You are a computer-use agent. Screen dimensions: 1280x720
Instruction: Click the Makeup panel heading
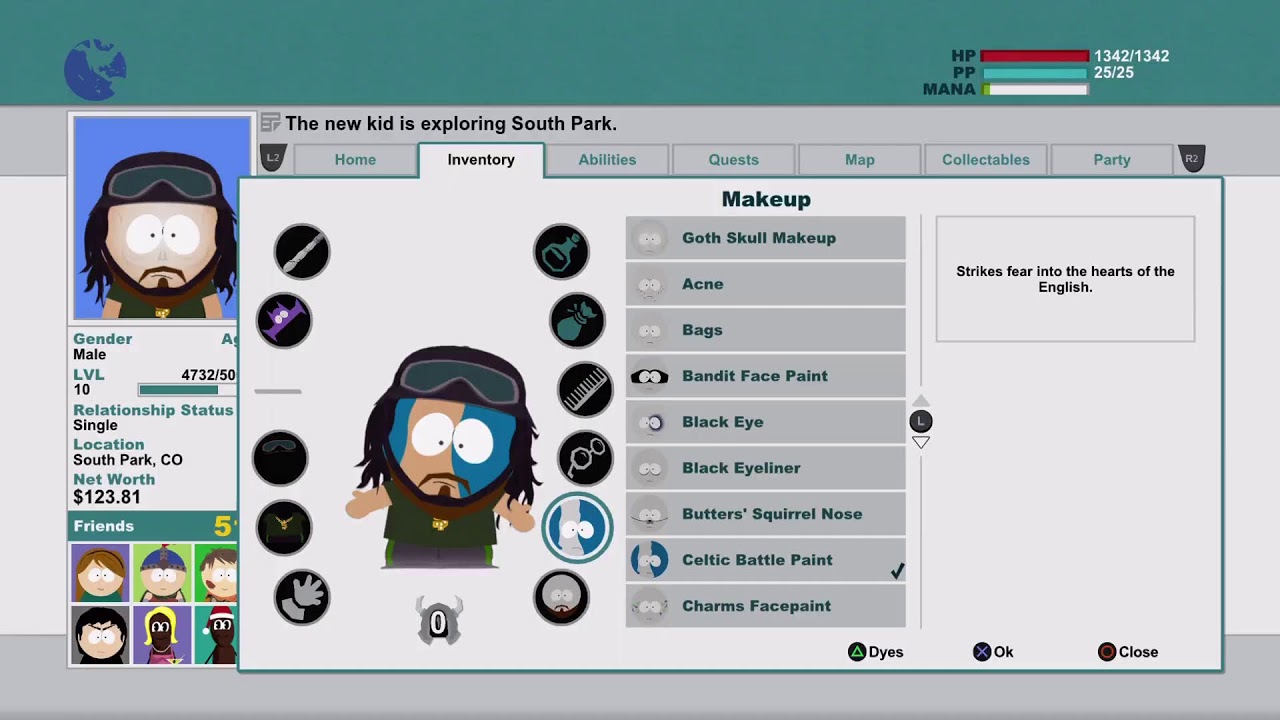click(766, 199)
